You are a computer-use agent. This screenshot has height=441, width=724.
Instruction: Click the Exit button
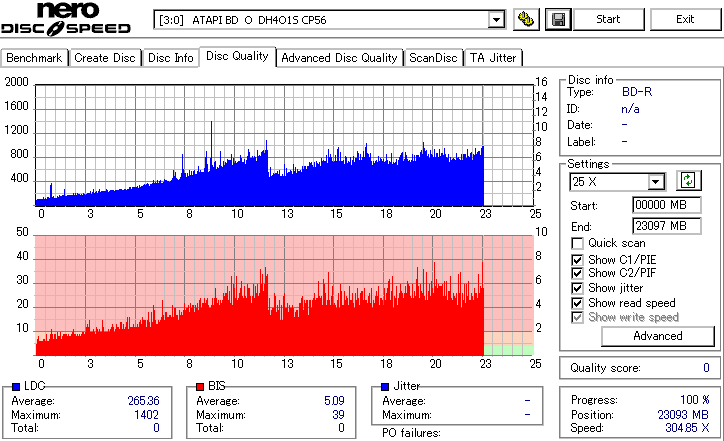click(x=685, y=19)
